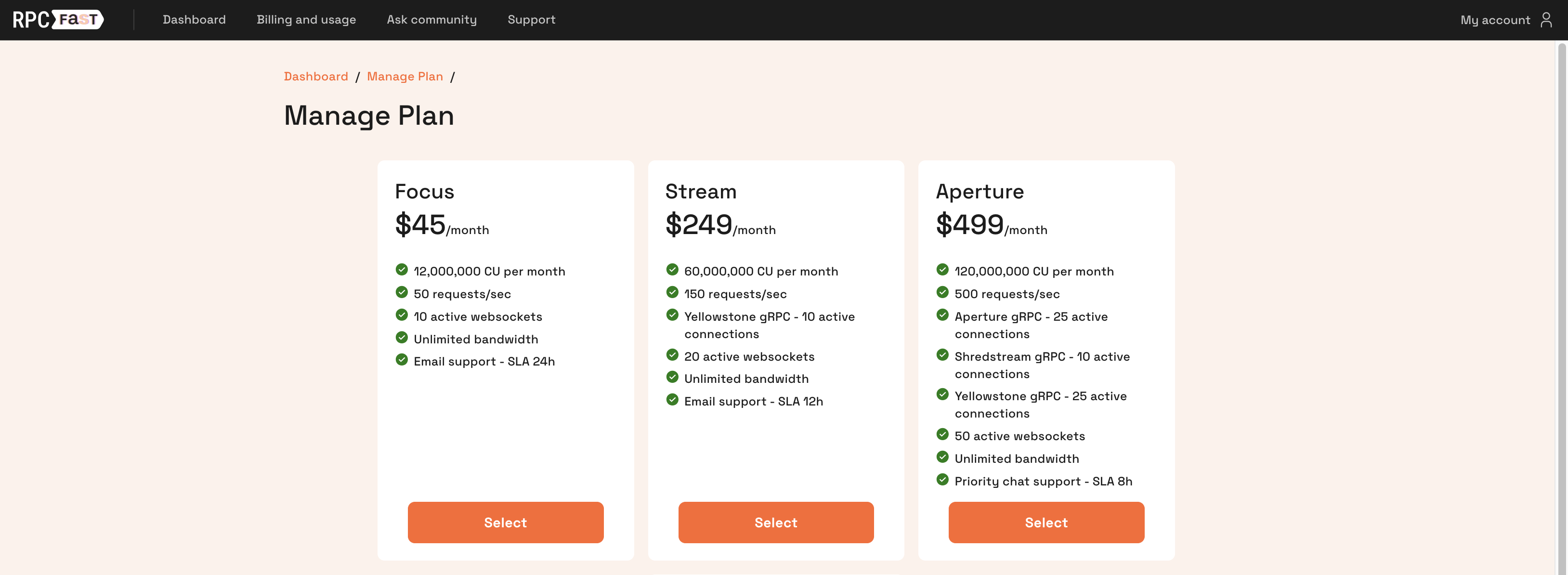Open the Support menu item

point(531,19)
